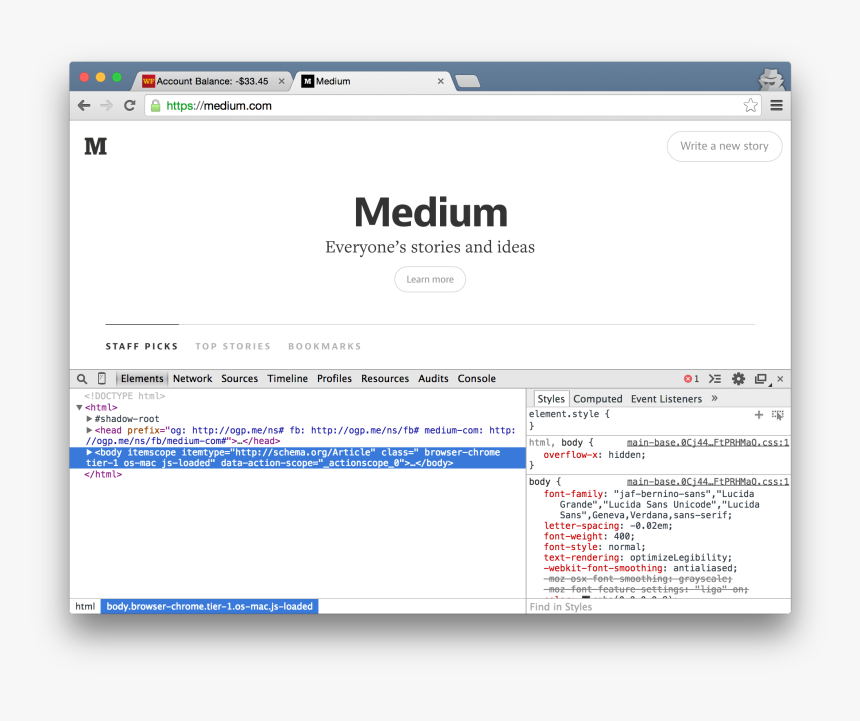
Task: Add new style rule with plus icon
Action: point(759,415)
